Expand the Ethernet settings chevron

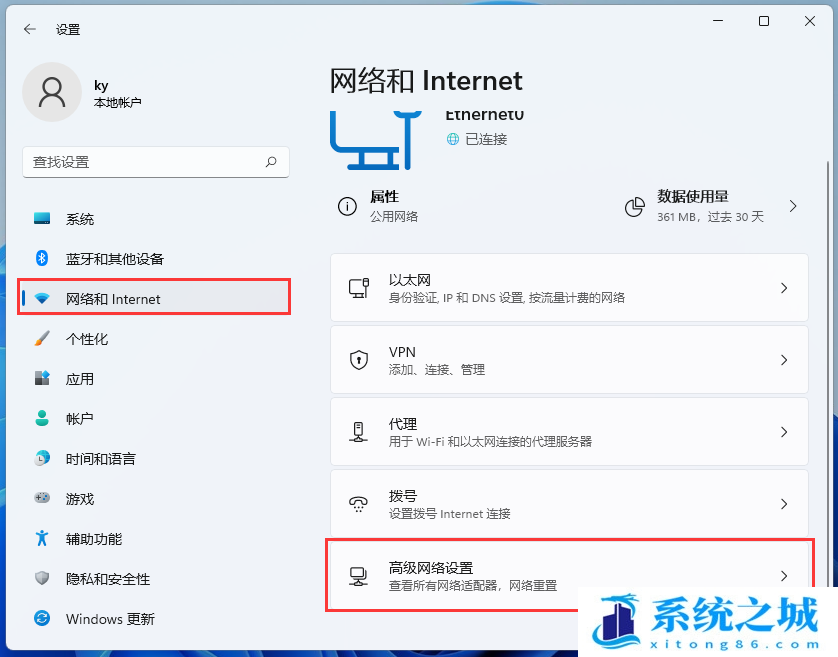(784, 288)
